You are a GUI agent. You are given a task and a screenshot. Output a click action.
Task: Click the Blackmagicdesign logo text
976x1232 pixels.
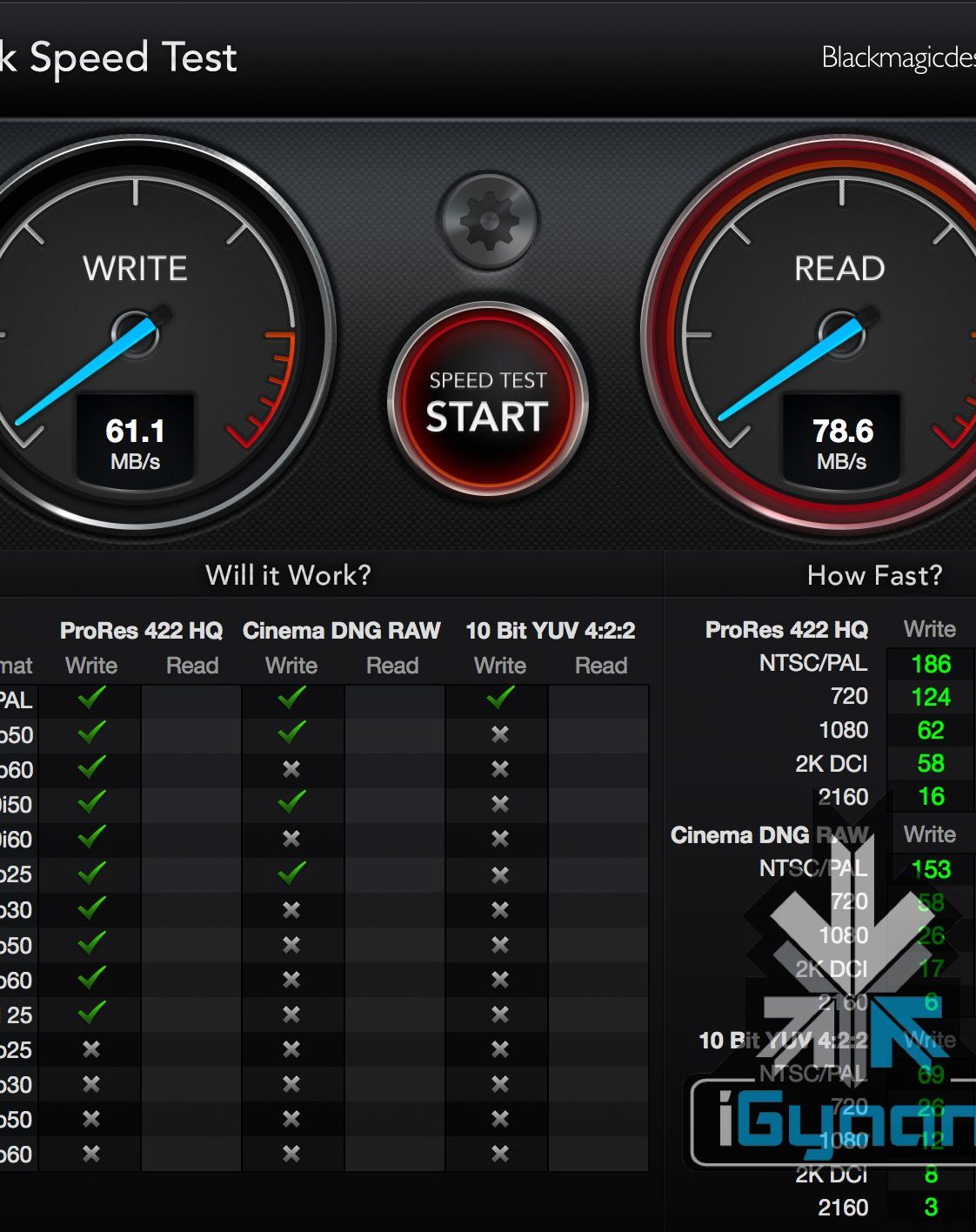click(x=898, y=57)
